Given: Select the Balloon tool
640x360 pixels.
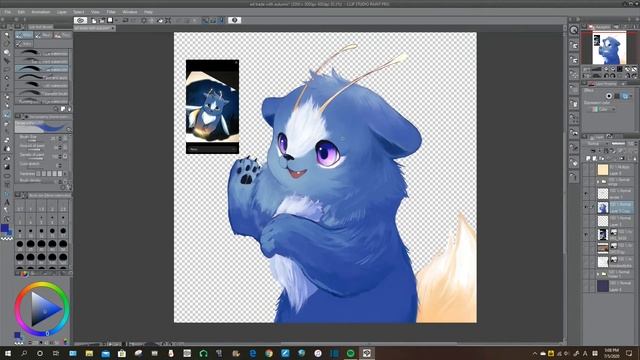Looking at the screenshot, I should click(7, 210).
